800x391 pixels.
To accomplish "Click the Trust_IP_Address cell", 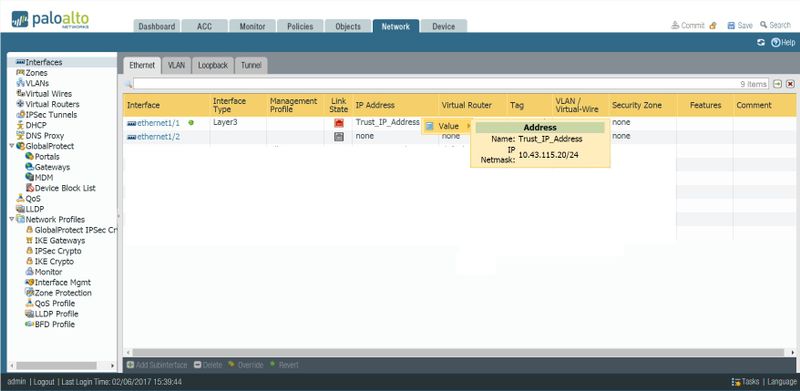I will 388,123.
